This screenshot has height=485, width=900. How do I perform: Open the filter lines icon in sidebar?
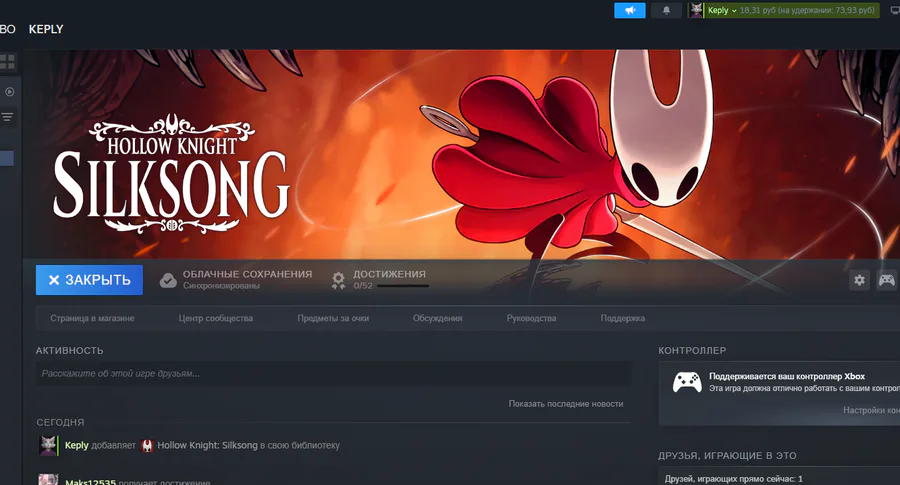click(7, 117)
